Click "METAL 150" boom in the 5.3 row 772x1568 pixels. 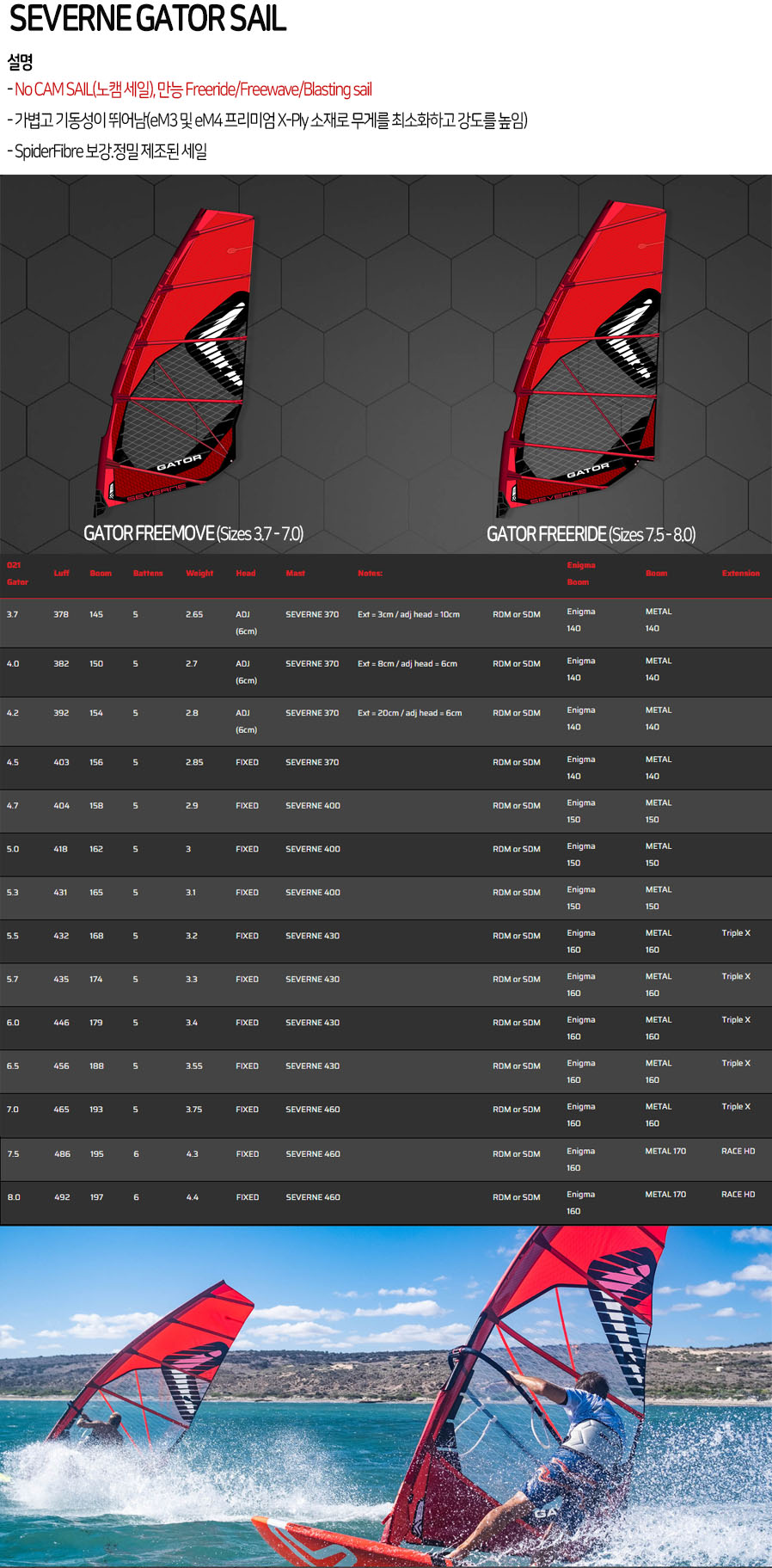659,898
